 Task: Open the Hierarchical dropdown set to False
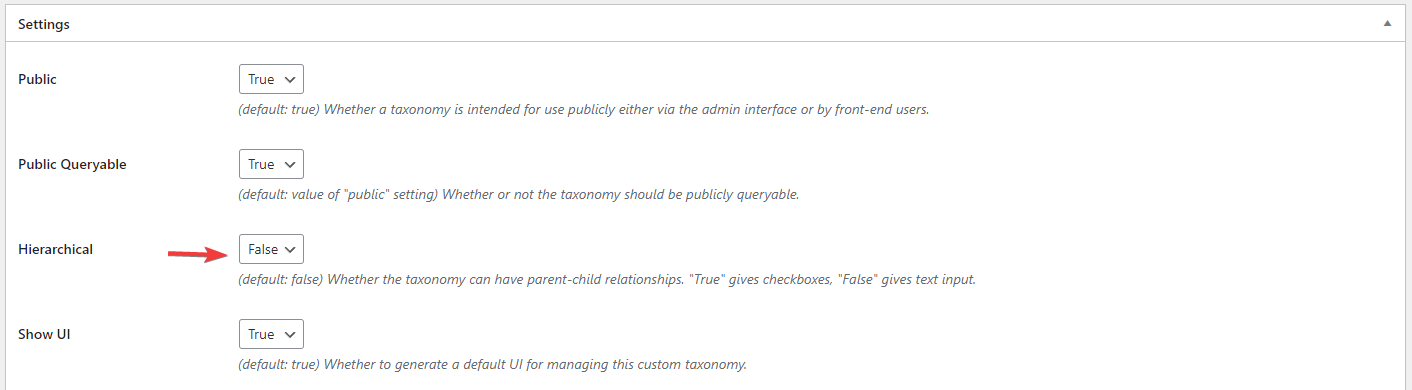pos(271,249)
